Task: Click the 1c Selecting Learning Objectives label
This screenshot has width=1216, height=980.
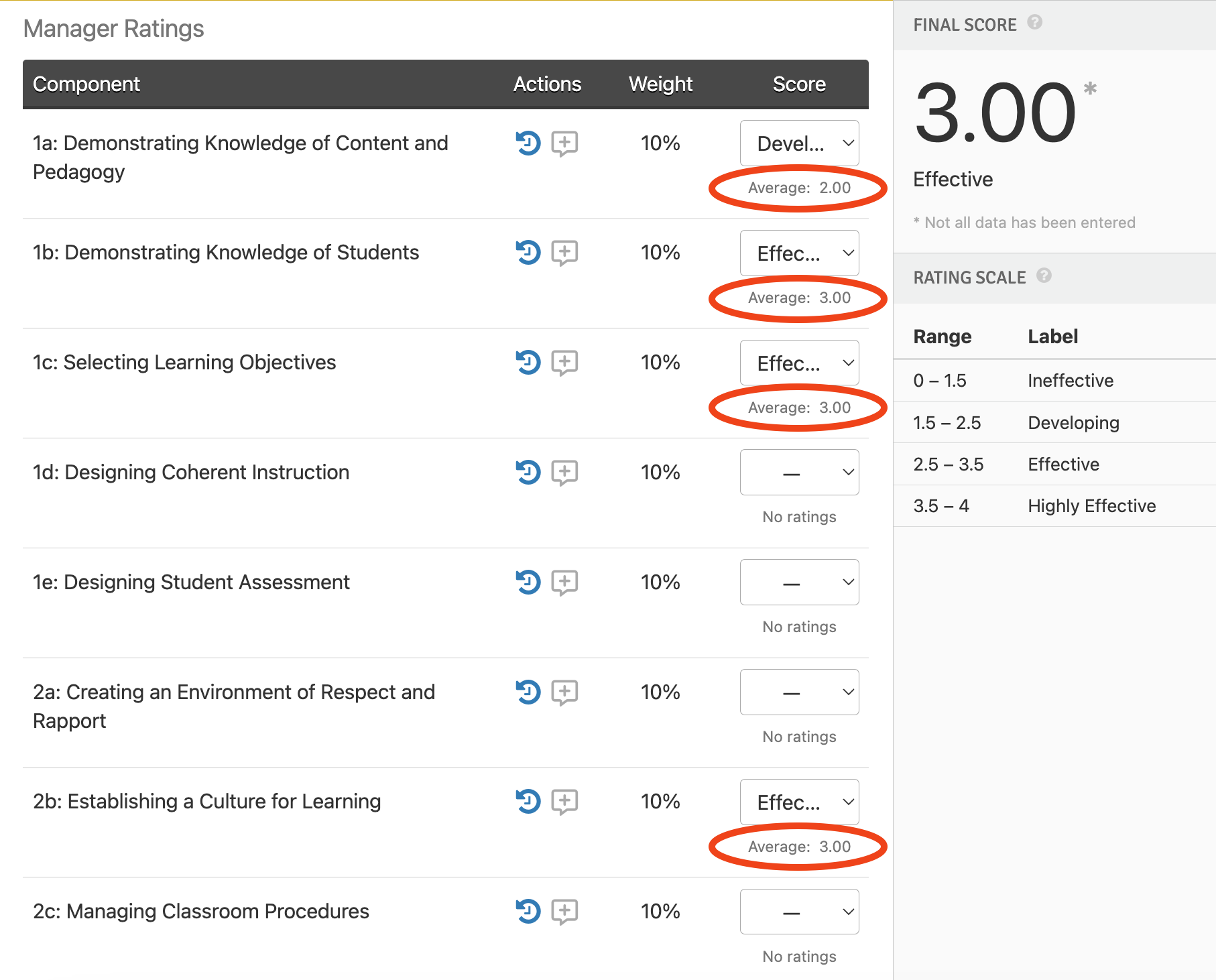Action: (184, 363)
